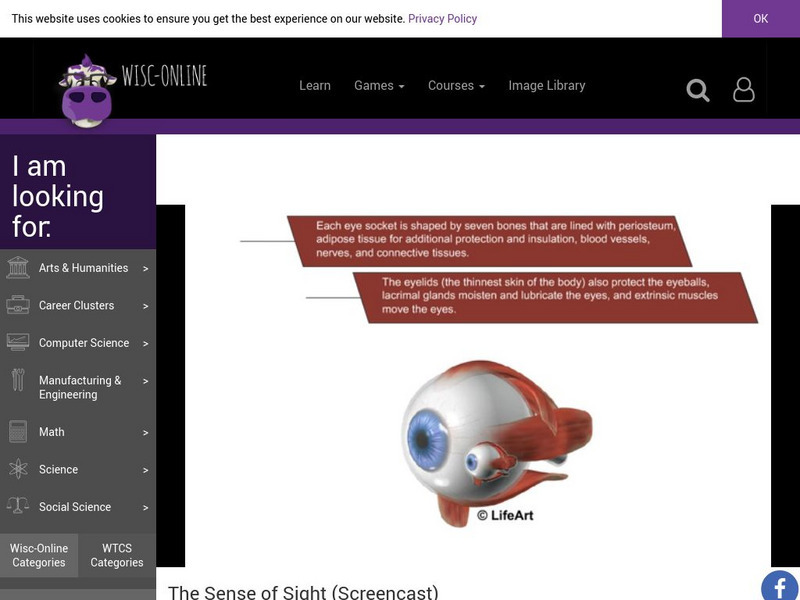
Task: Dismiss the cookie notice with OK
Action: tap(758, 18)
